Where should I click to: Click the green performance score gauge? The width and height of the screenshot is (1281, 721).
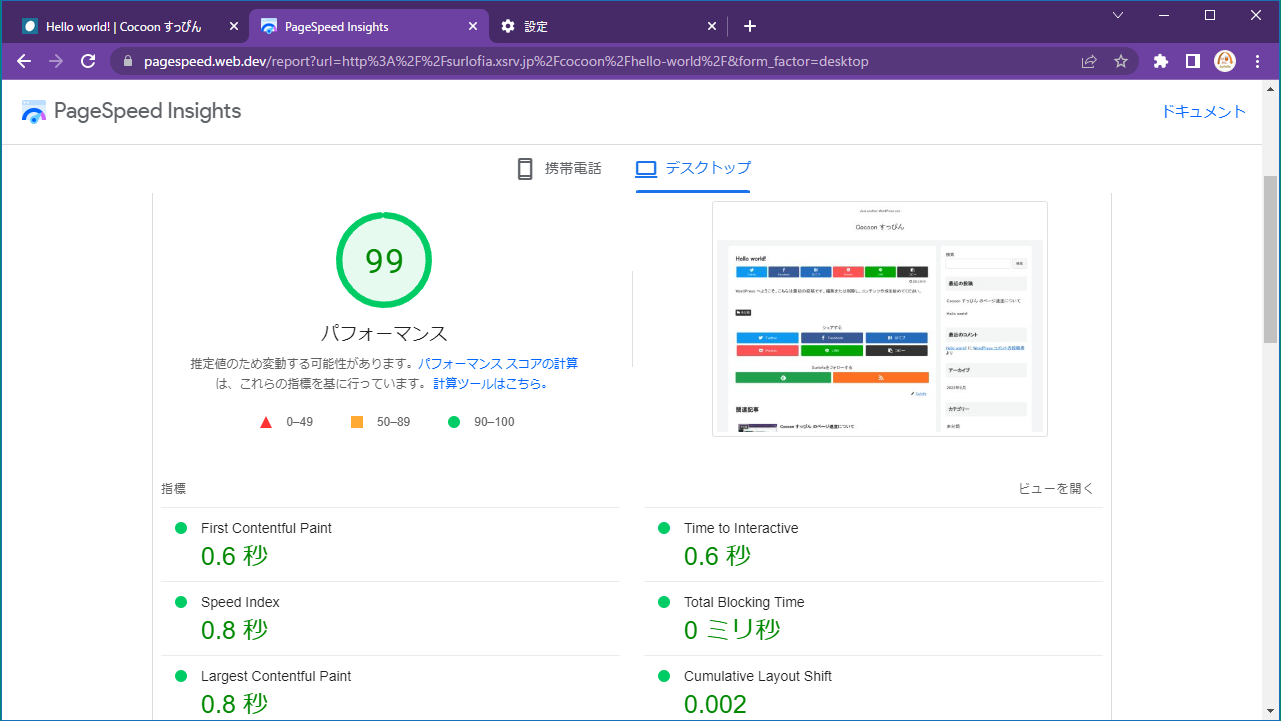(x=383, y=259)
